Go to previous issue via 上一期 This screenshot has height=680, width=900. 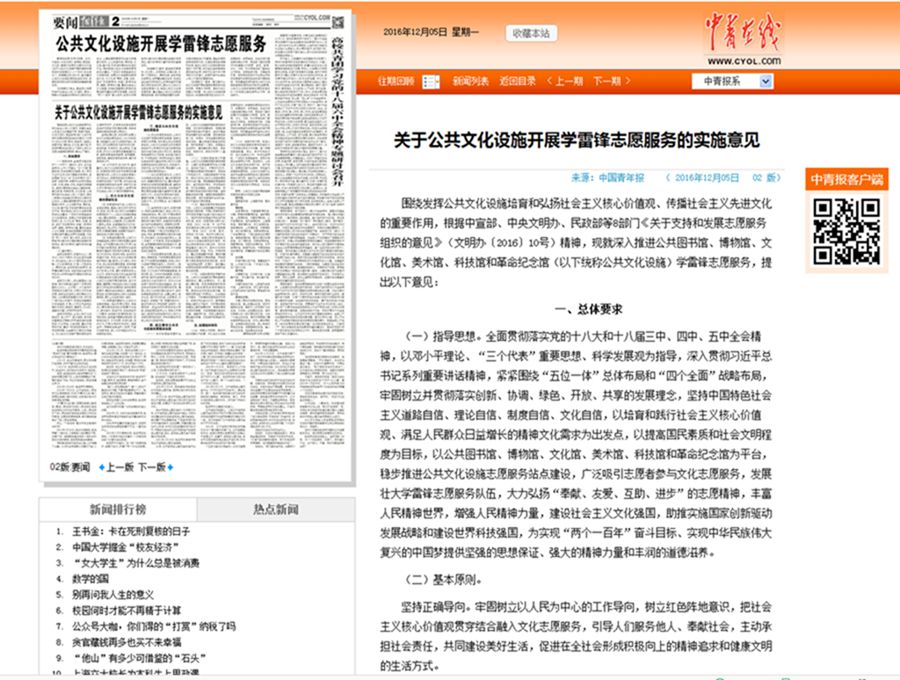tap(565, 81)
